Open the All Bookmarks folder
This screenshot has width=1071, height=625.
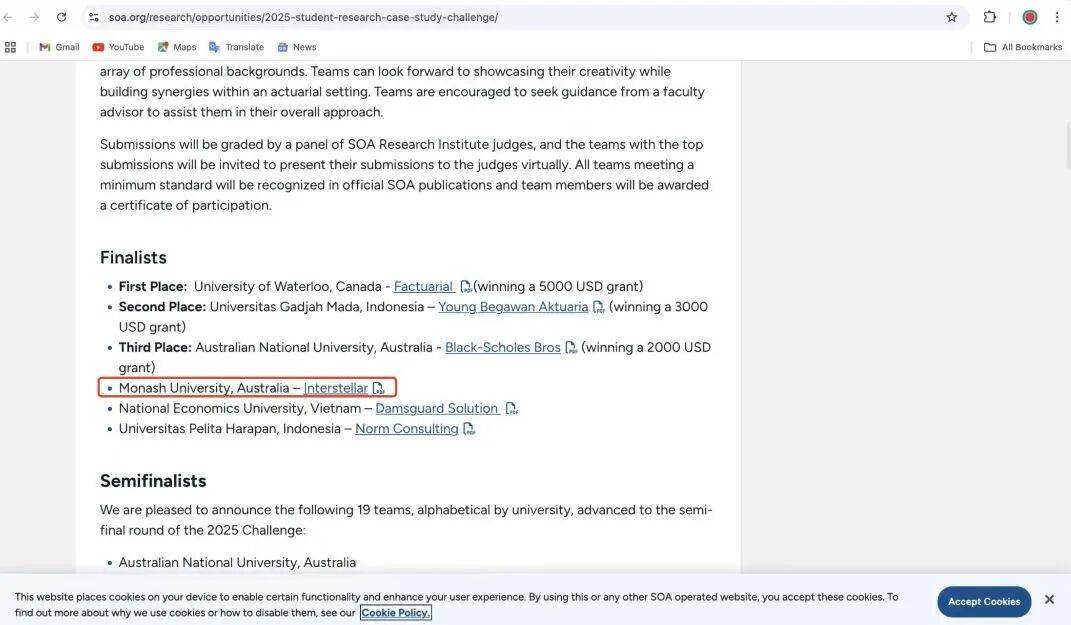1023,47
